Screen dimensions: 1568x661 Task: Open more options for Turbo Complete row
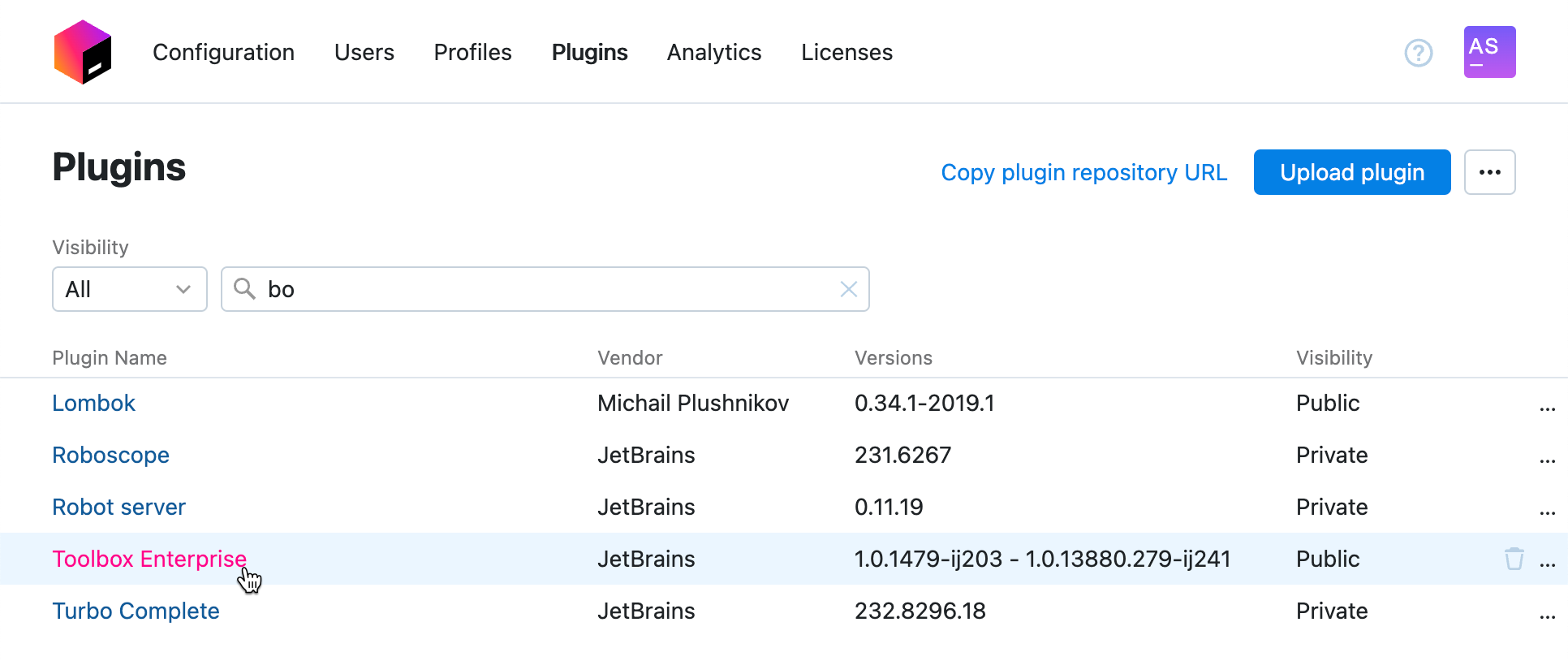1547,616
